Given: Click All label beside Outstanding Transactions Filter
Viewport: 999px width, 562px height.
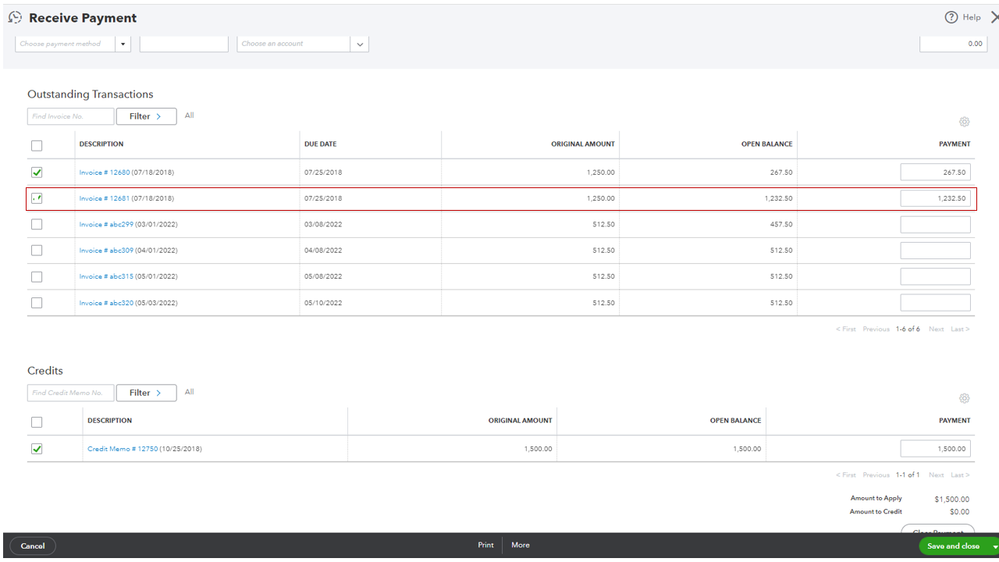Looking at the screenshot, I should 189,115.
